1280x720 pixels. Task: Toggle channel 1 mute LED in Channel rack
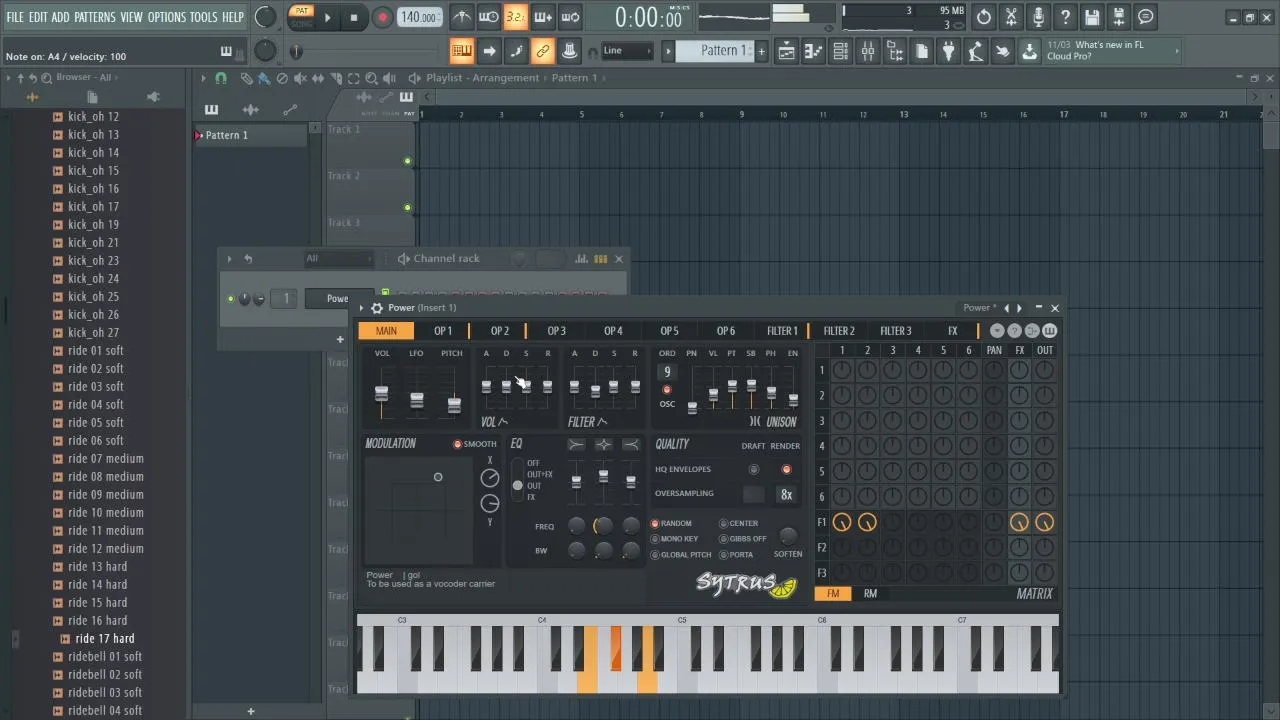(x=231, y=299)
